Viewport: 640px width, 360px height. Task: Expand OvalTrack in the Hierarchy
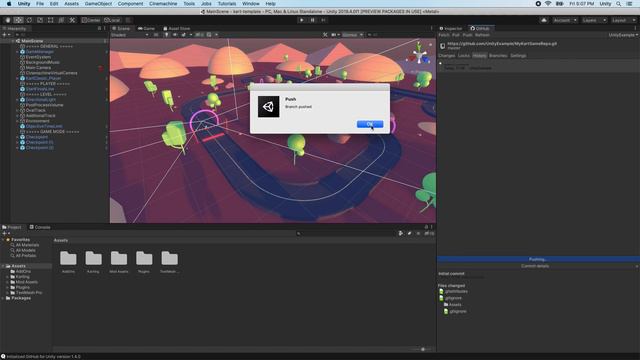(x=17, y=110)
